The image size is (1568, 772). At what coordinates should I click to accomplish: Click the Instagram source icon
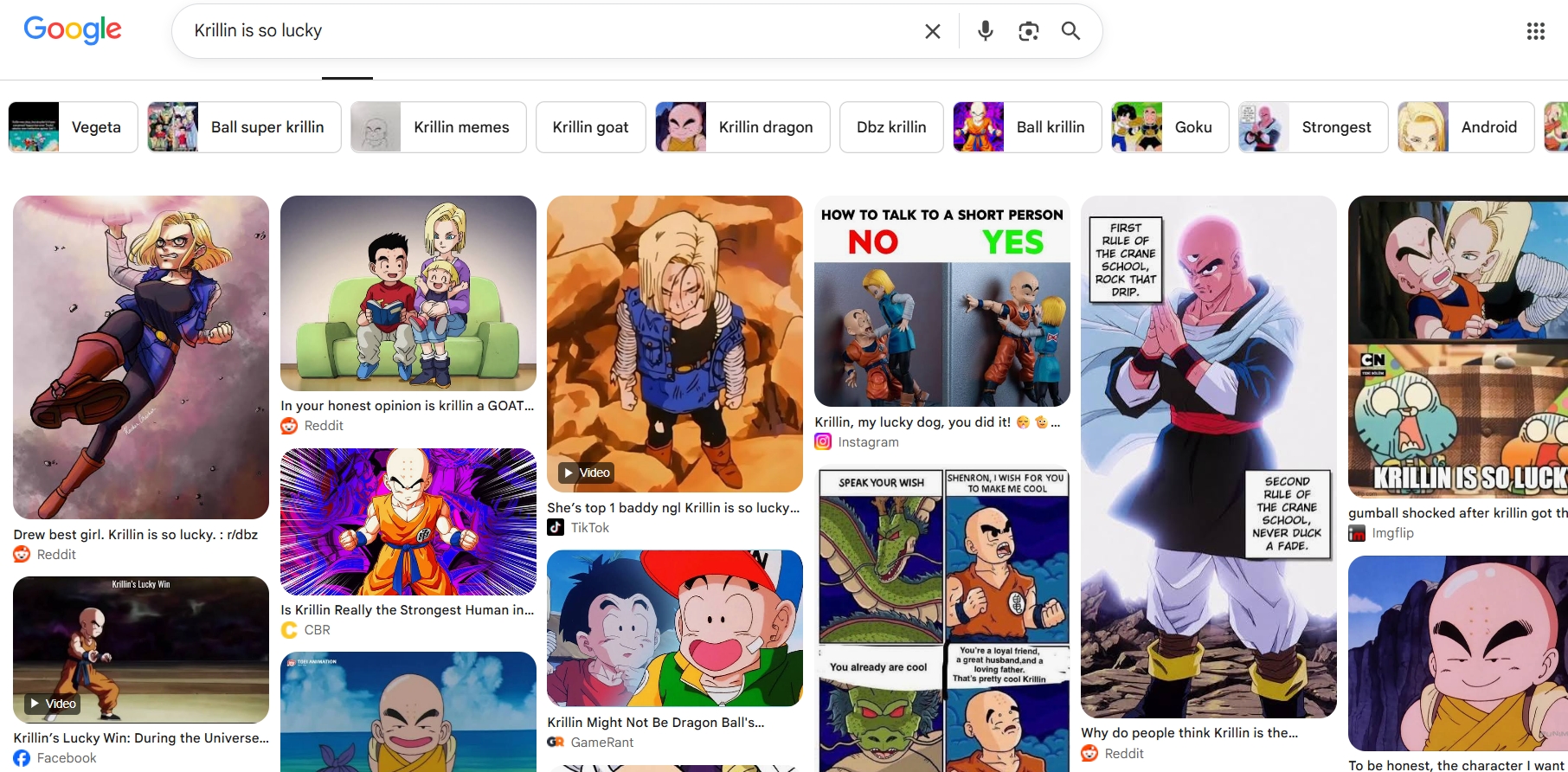click(x=823, y=442)
